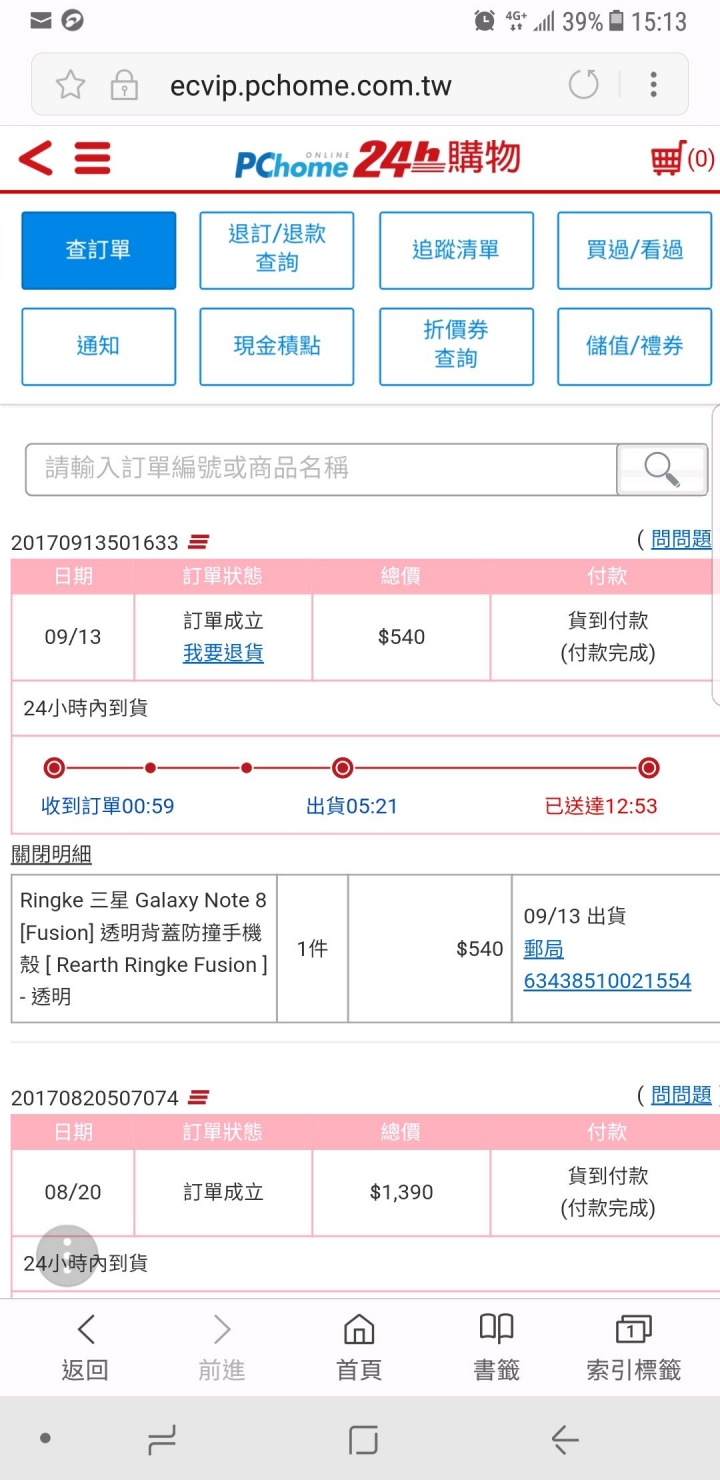Open the details icon next to order 20170820507074
This screenshot has height=1480, width=720.
point(198,1097)
